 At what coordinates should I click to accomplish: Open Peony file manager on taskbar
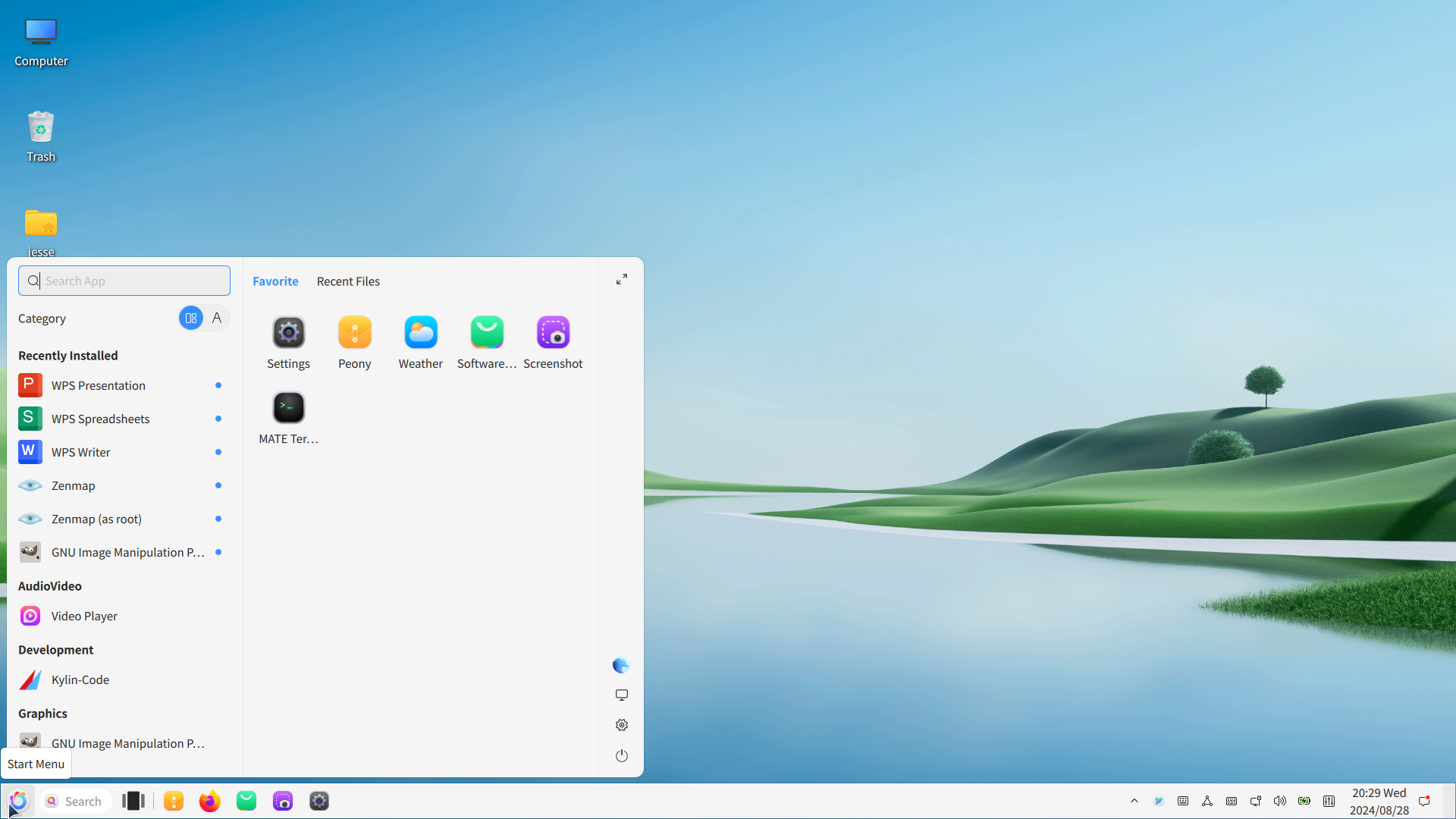pyautogui.click(x=174, y=801)
